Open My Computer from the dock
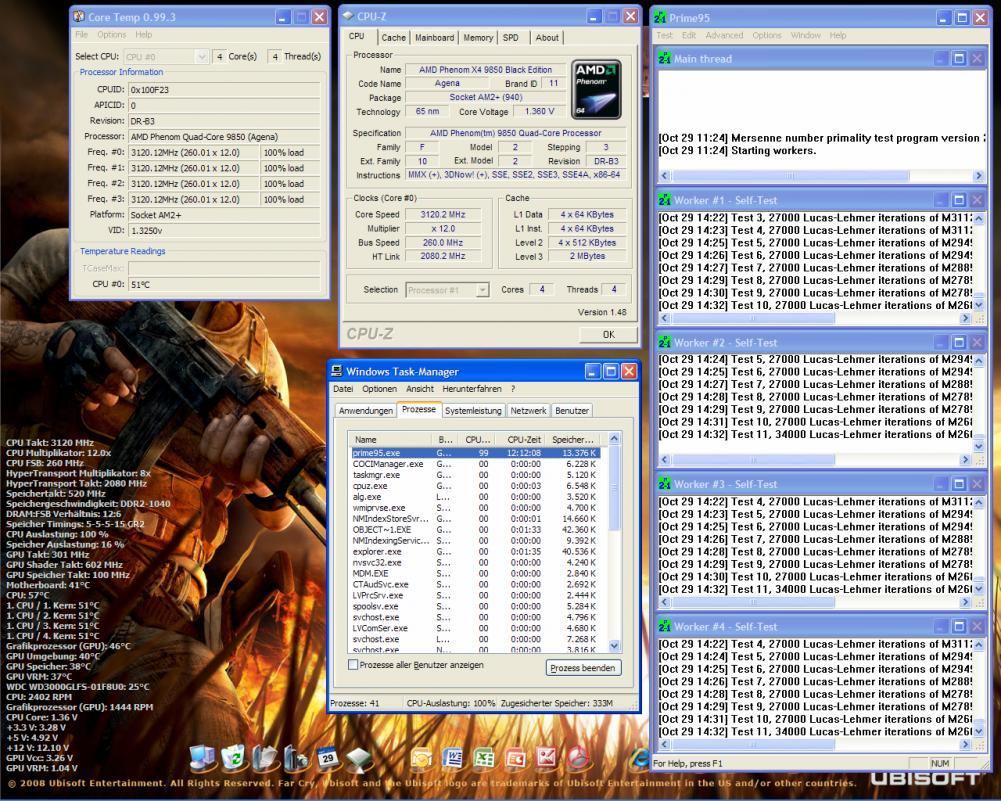 (203, 757)
